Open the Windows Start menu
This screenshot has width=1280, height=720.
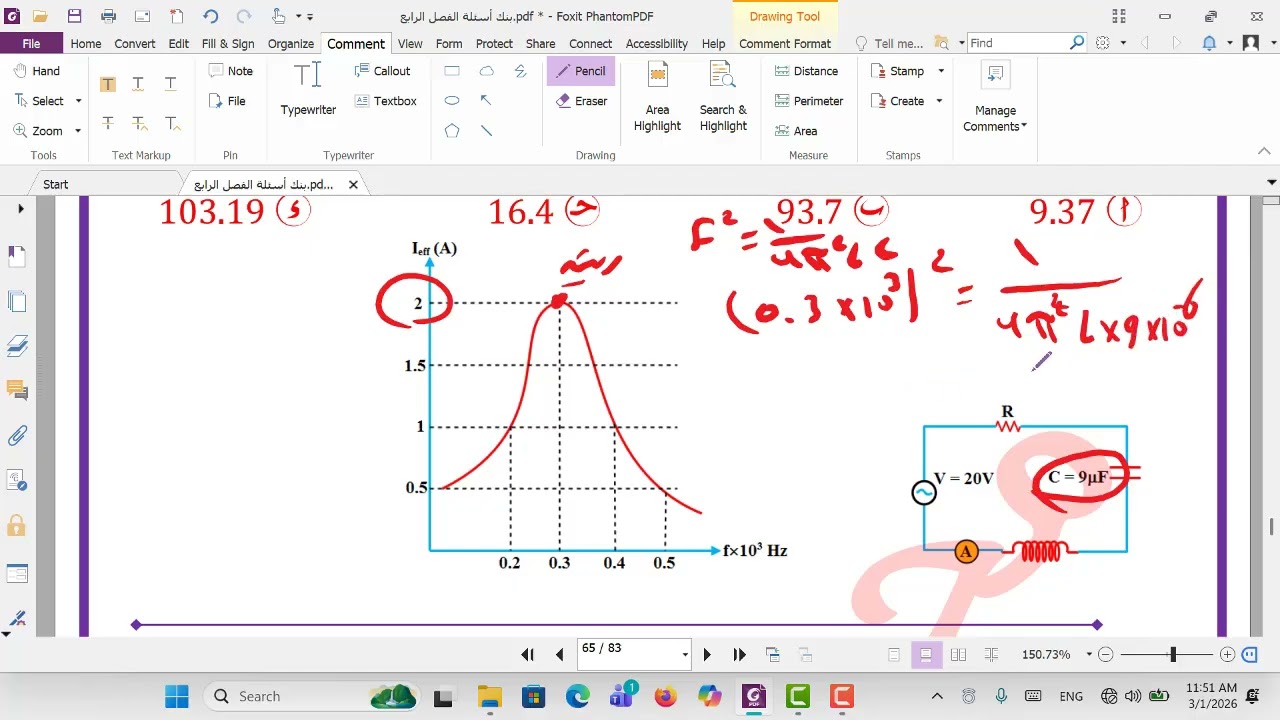[176, 696]
